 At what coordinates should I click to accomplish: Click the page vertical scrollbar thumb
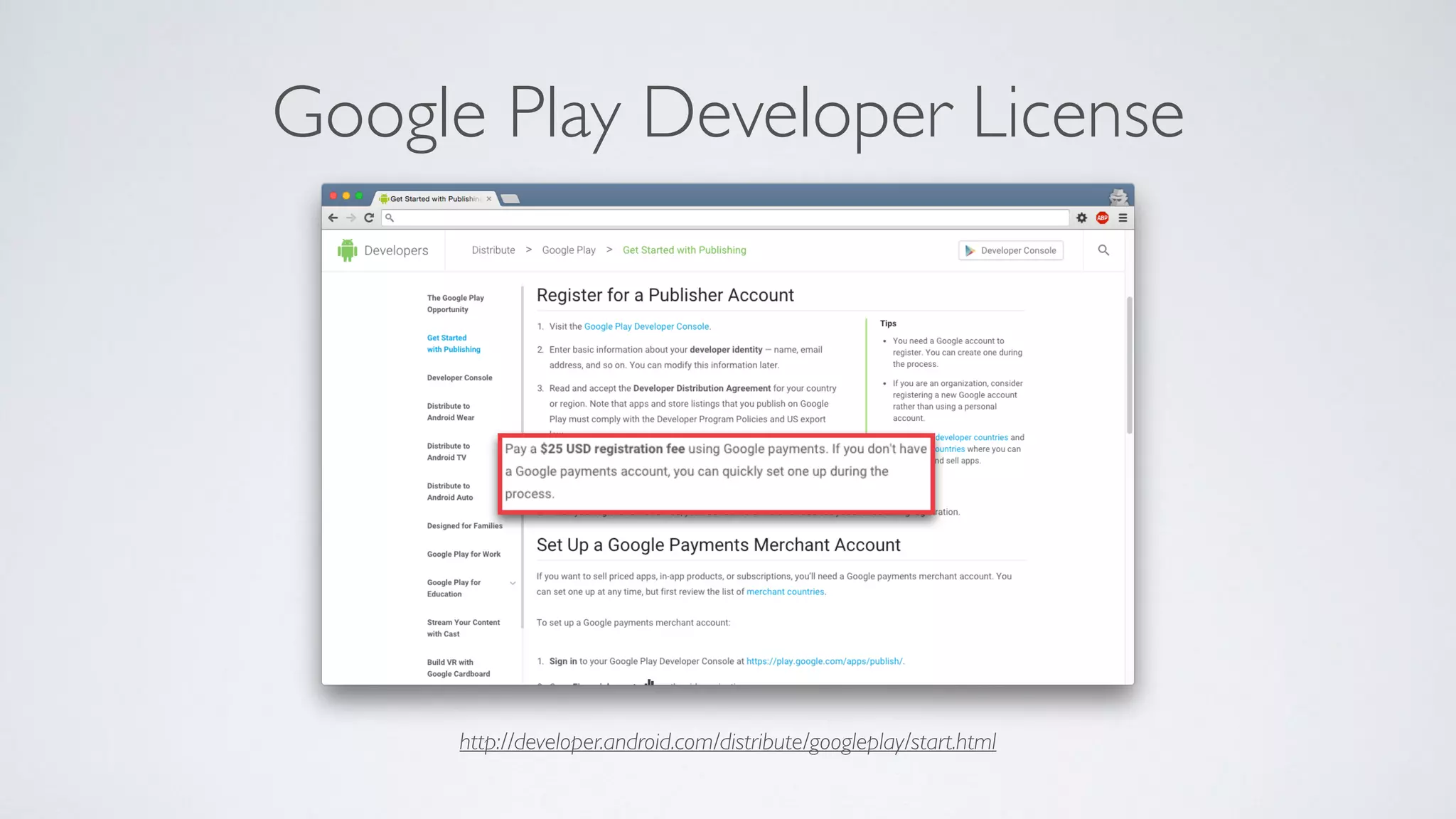click(1129, 365)
